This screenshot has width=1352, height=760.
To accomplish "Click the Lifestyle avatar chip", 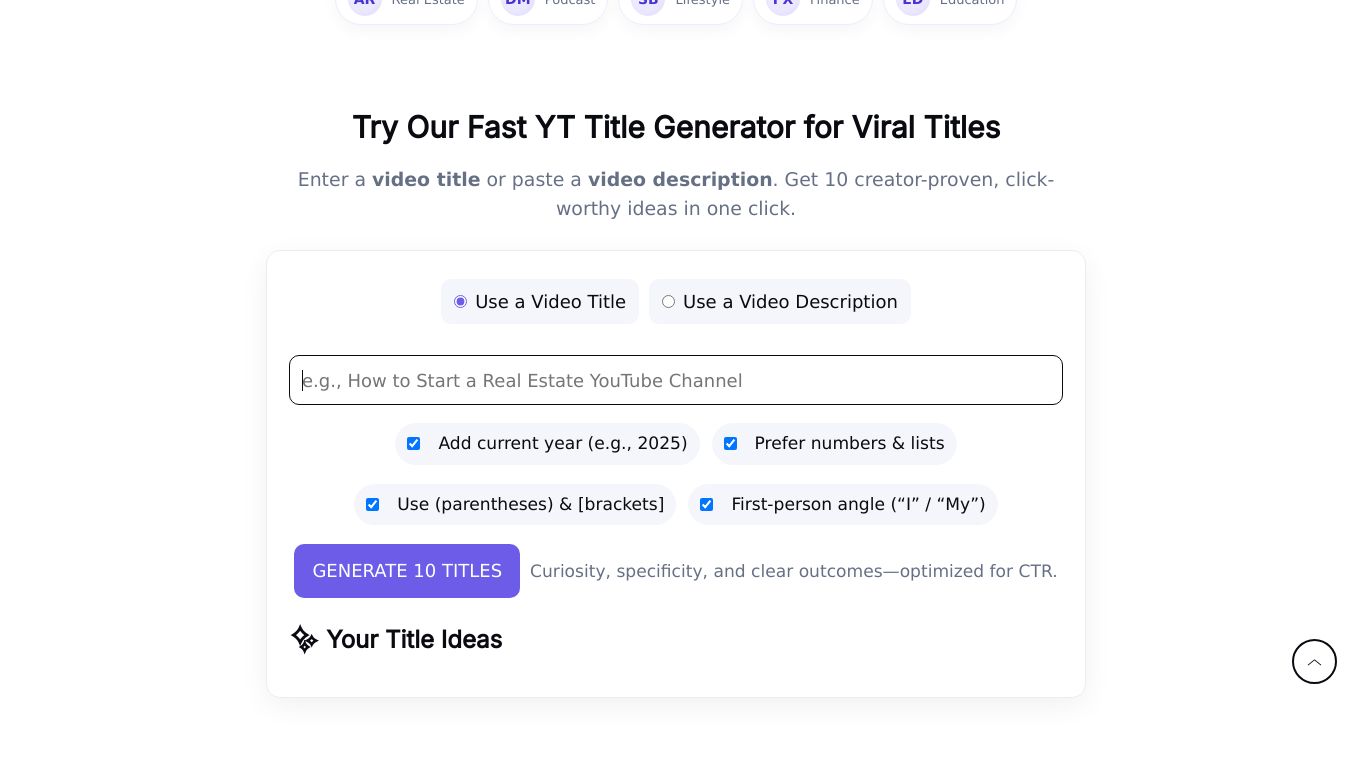I will point(681,5).
